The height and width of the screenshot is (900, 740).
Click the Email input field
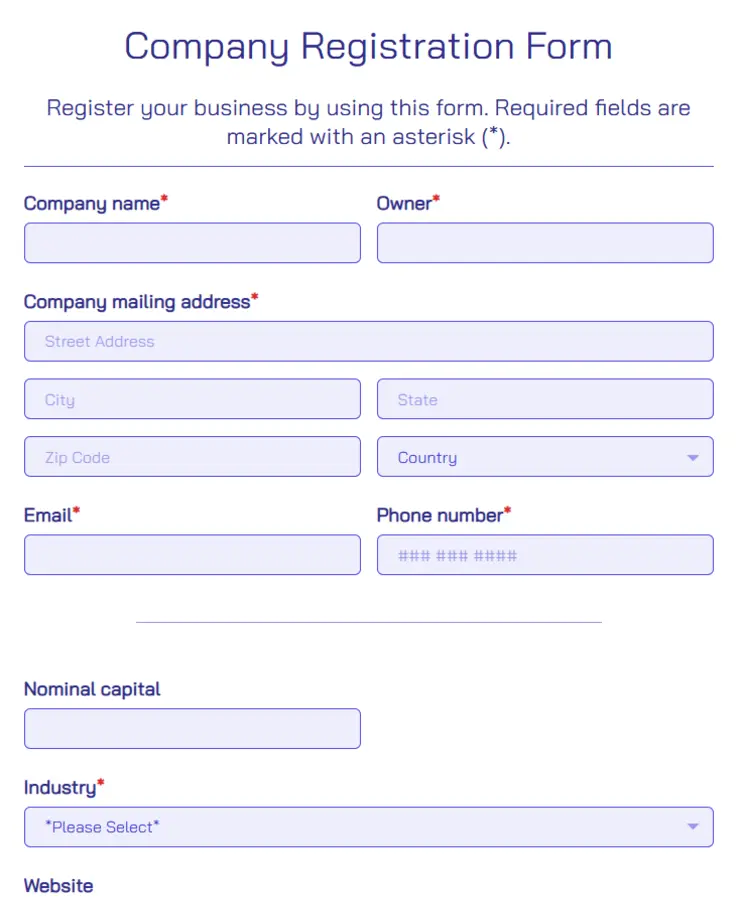pyautogui.click(x=192, y=555)
